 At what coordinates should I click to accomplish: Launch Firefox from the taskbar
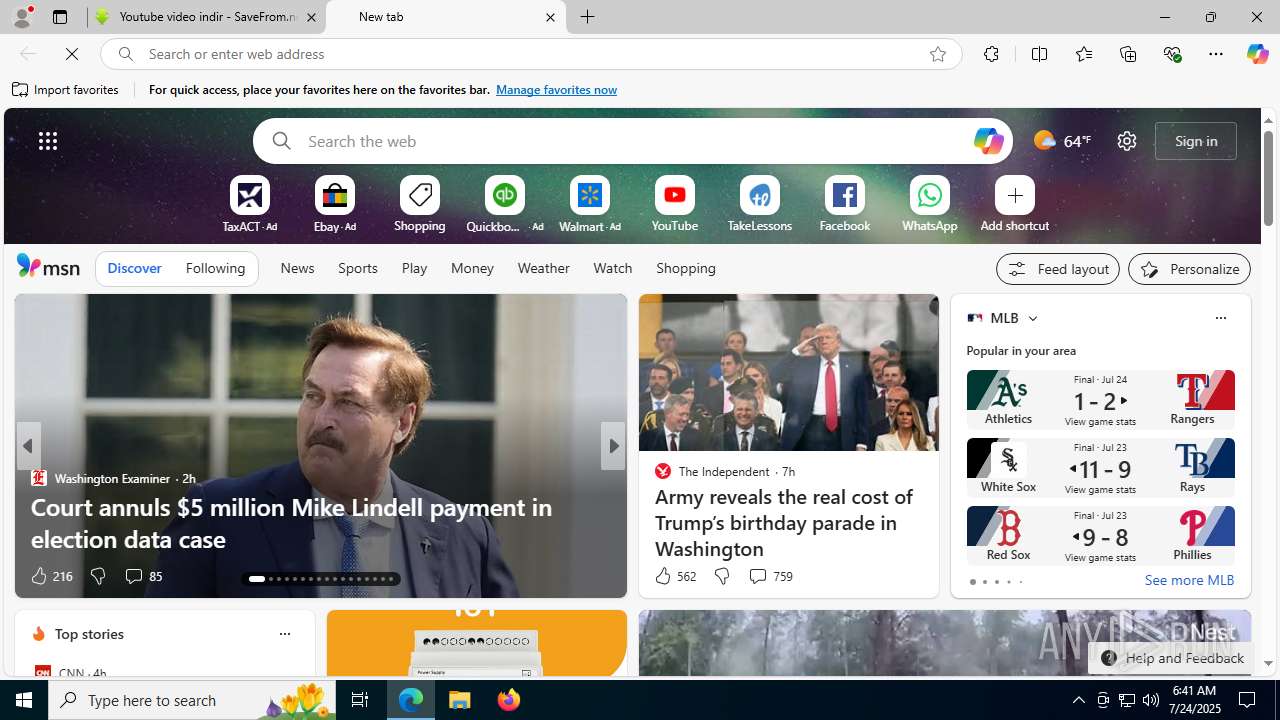tap(508, 700)
